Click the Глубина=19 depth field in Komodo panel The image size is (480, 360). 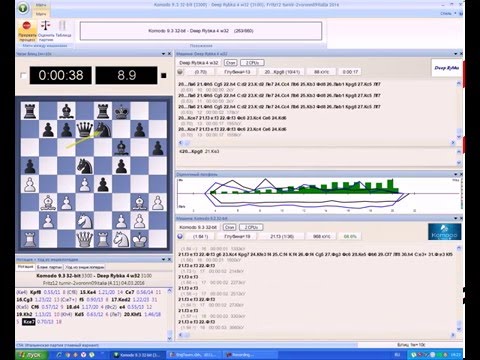pyautogui.click(x=237, y=236)
